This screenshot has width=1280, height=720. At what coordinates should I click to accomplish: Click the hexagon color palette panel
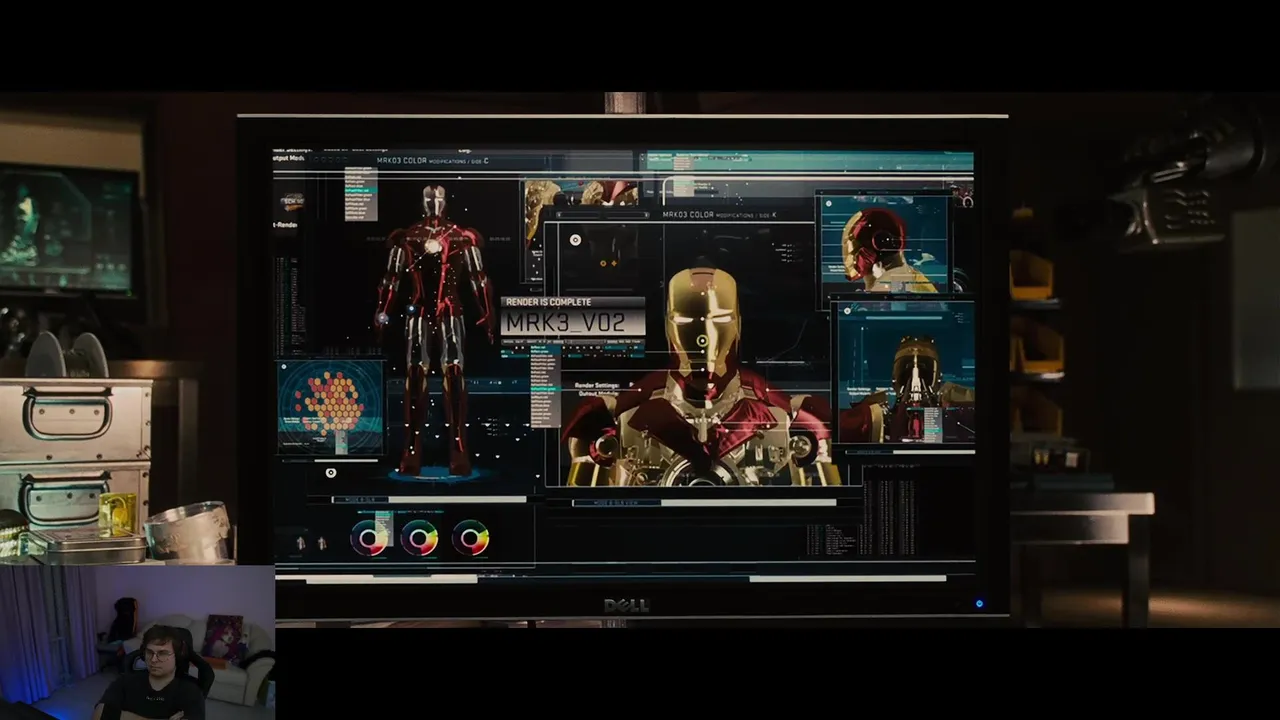pos(330,407)
